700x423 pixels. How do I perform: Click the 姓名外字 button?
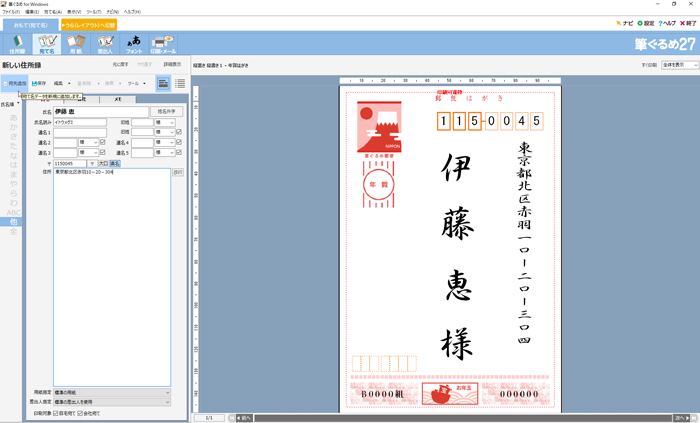pyautogui.click(x=165, y=112)
